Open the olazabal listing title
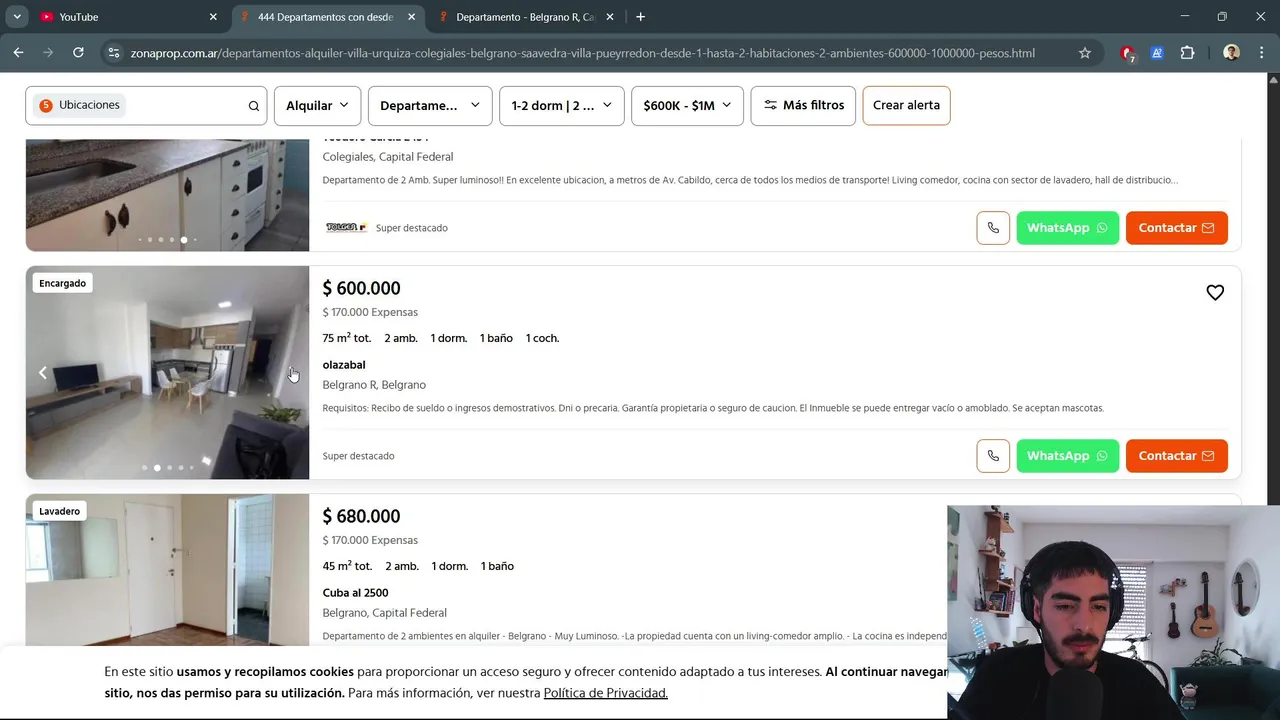Image resolution: width=1280 pixels, height=720 pixels. click(344, 365)
